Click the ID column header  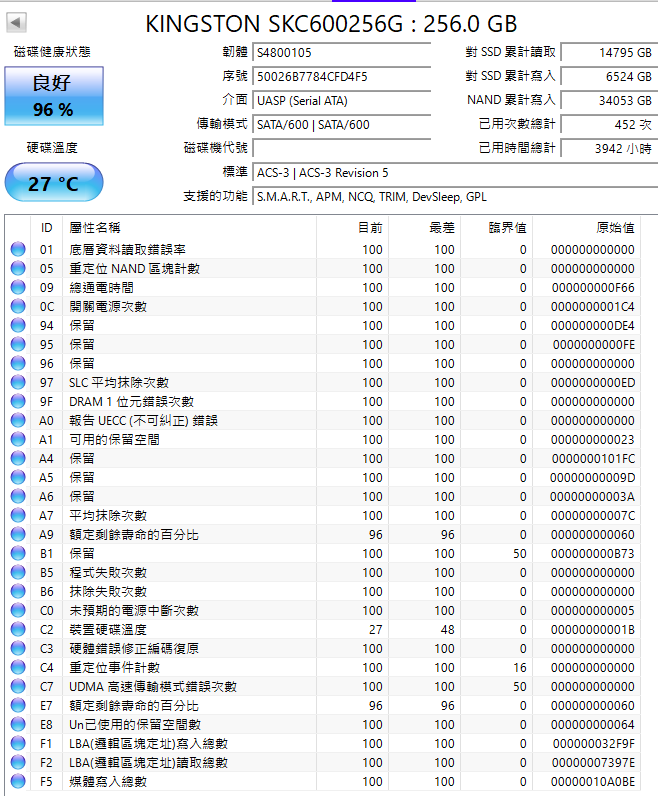[x=46, y=227]
